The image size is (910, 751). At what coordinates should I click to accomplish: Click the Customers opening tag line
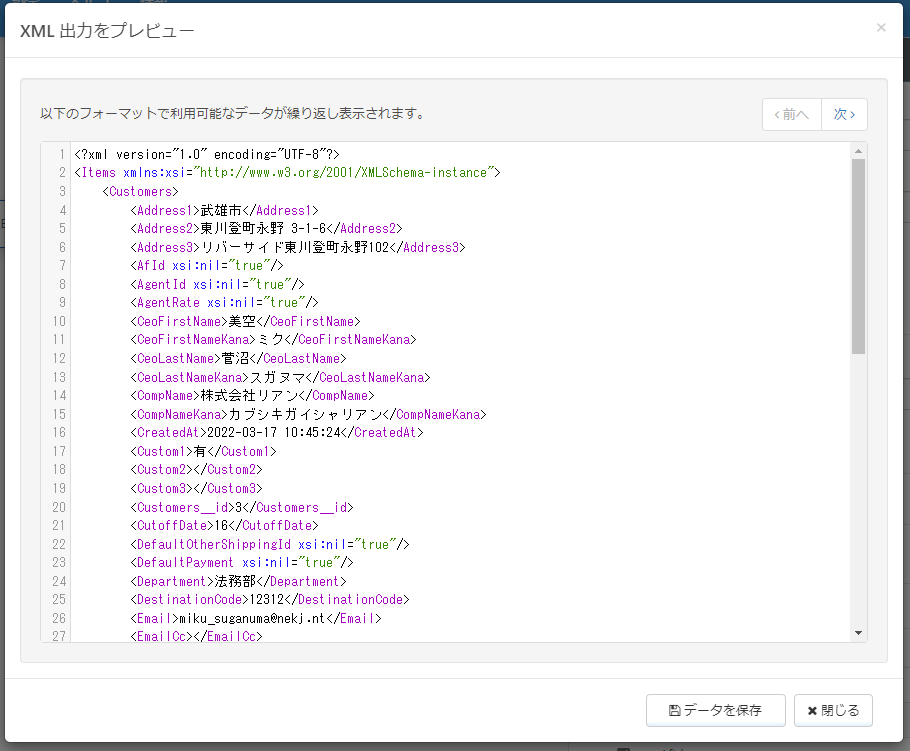[x=140, y=192]
